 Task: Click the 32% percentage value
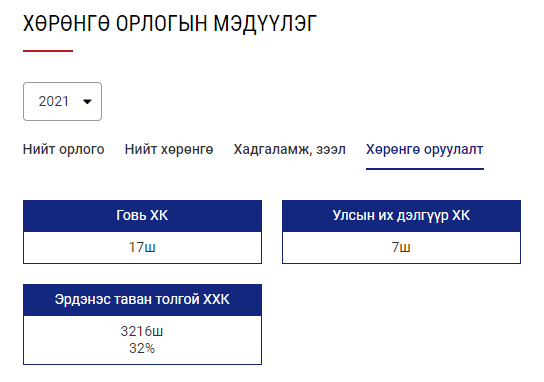tap(142, 348)
